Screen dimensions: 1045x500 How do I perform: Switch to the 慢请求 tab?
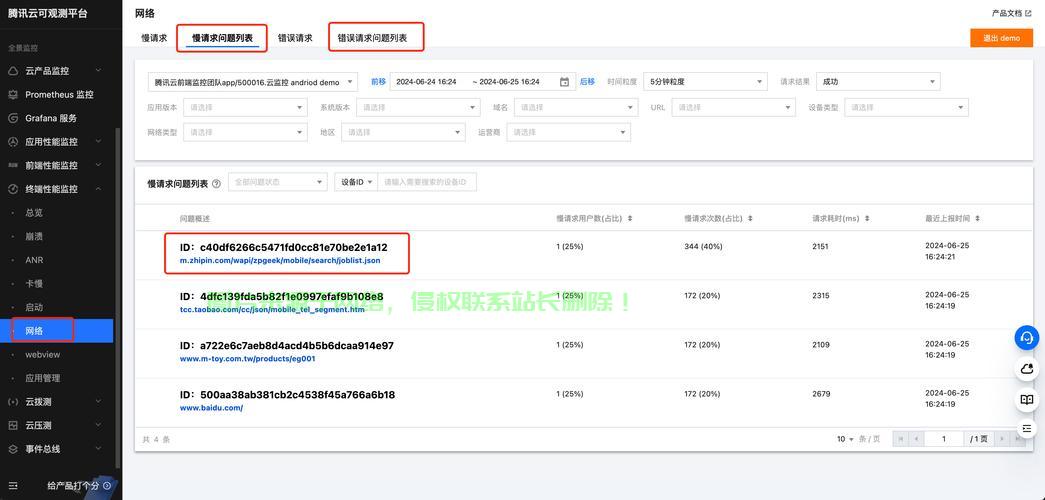click(x=154, y=38)
